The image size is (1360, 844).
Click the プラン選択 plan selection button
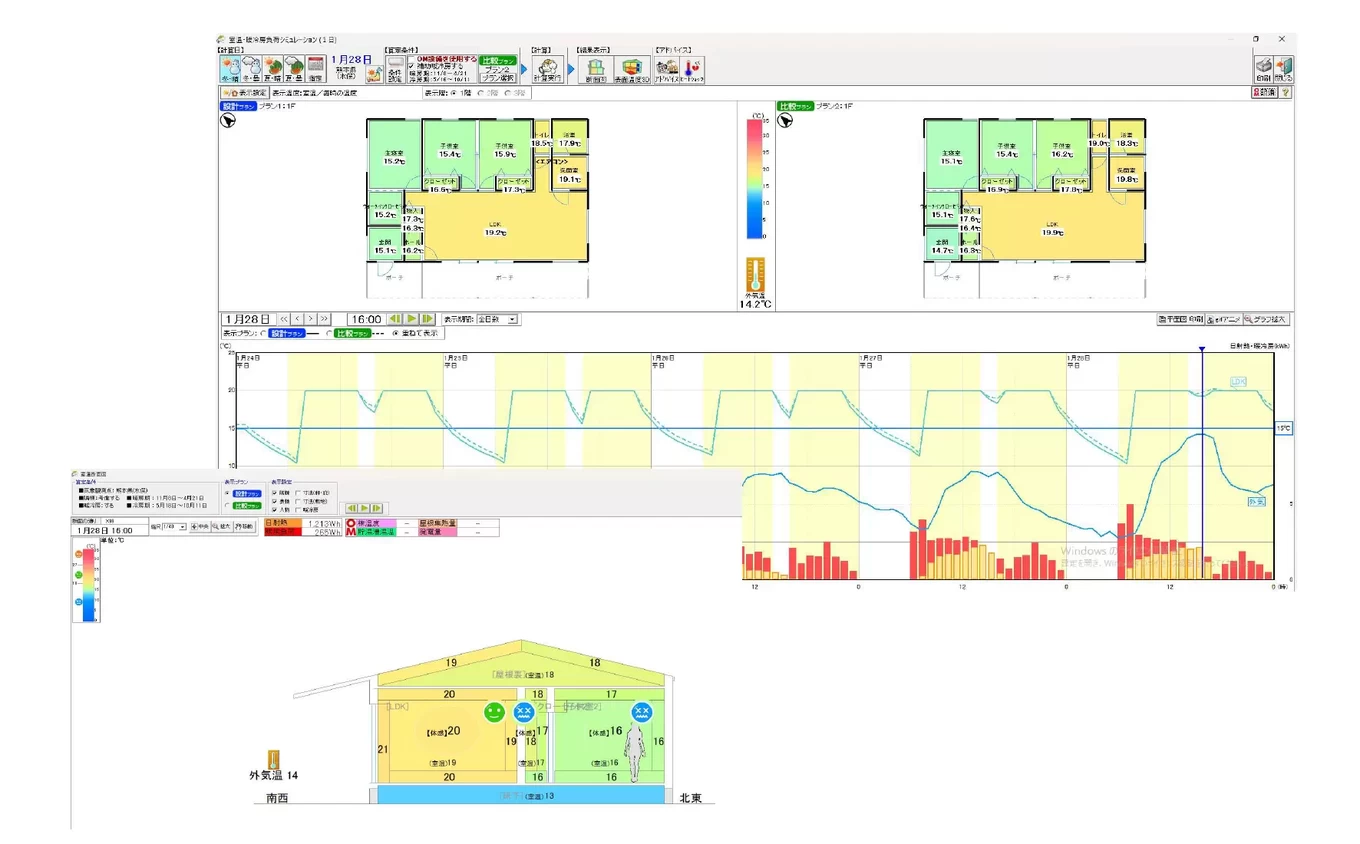(x=498, y=76)
